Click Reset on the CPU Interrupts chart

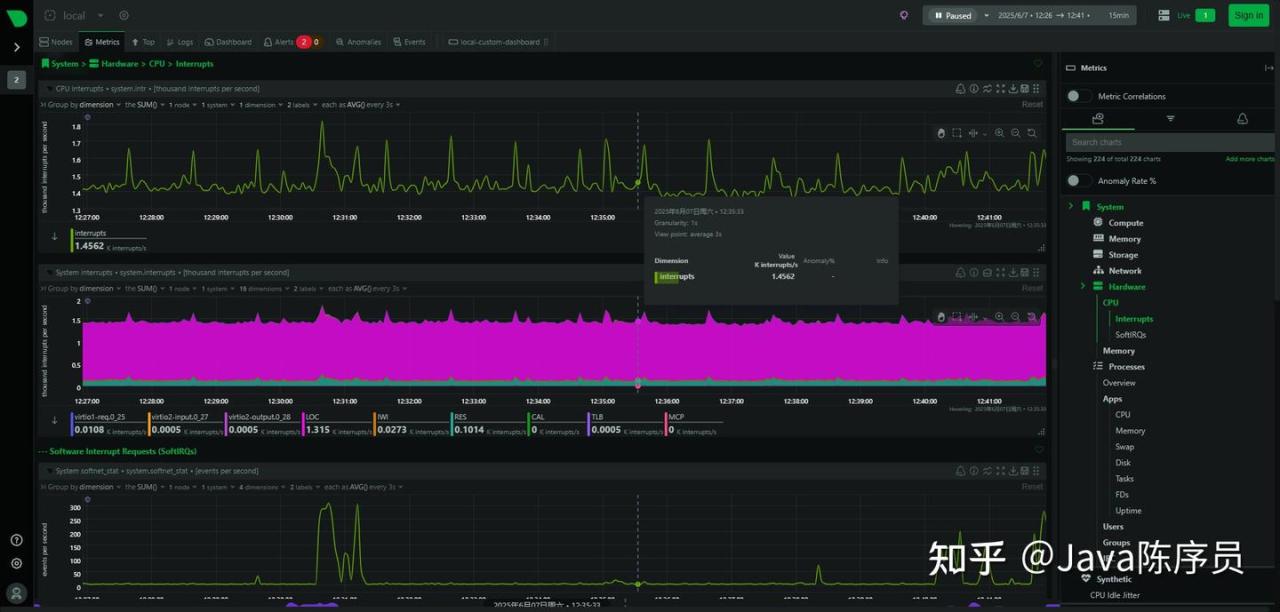[x=1032, y=105]
